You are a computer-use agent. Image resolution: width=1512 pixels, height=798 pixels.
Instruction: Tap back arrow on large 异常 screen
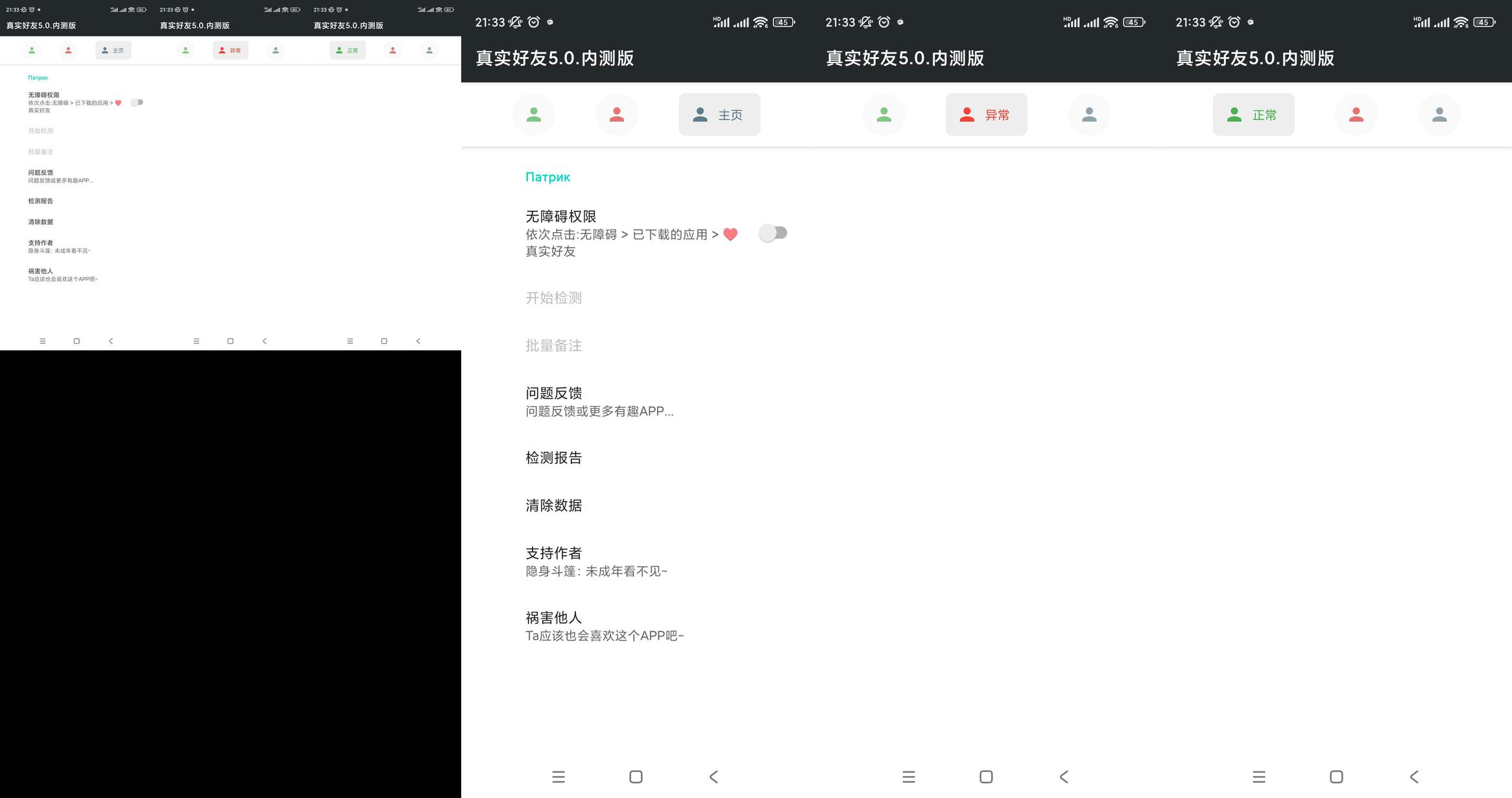(1064, 777)
